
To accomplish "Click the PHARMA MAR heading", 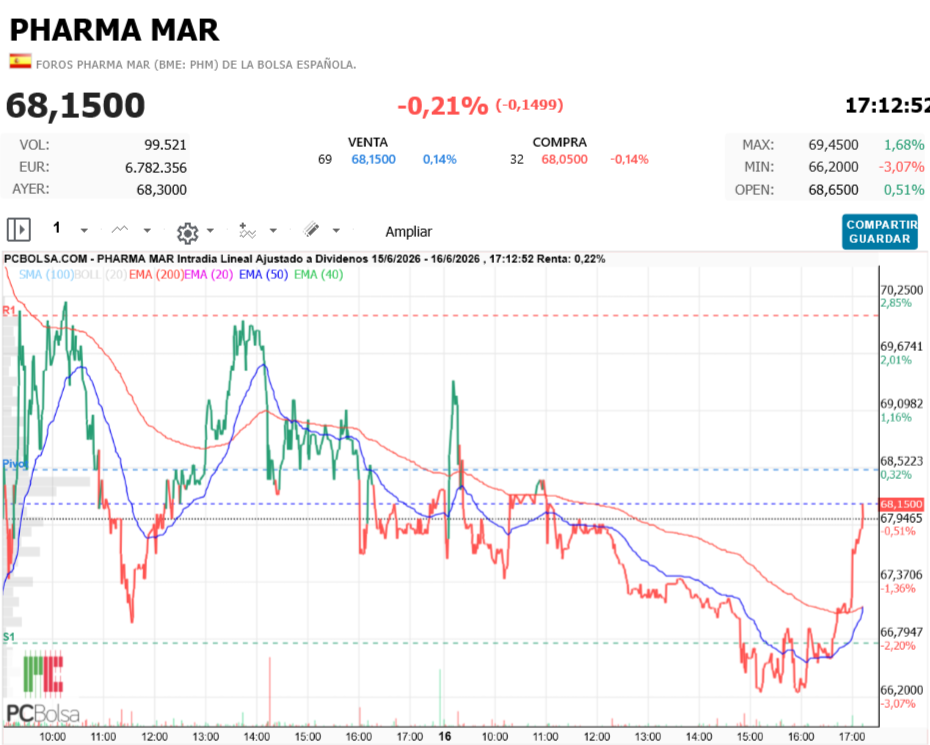I will pos(114,30).
